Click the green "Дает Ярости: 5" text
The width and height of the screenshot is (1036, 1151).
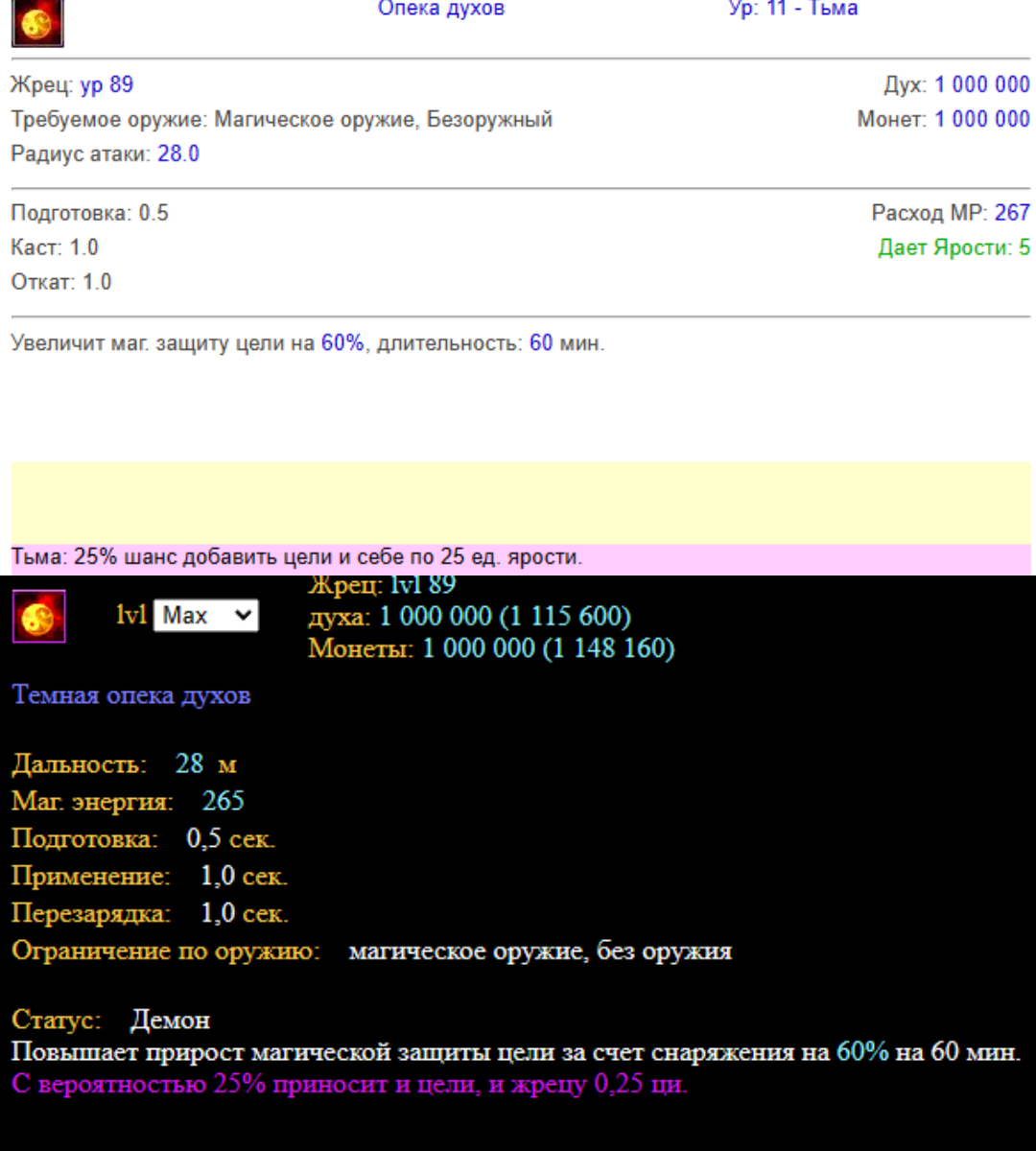[954, 247]
